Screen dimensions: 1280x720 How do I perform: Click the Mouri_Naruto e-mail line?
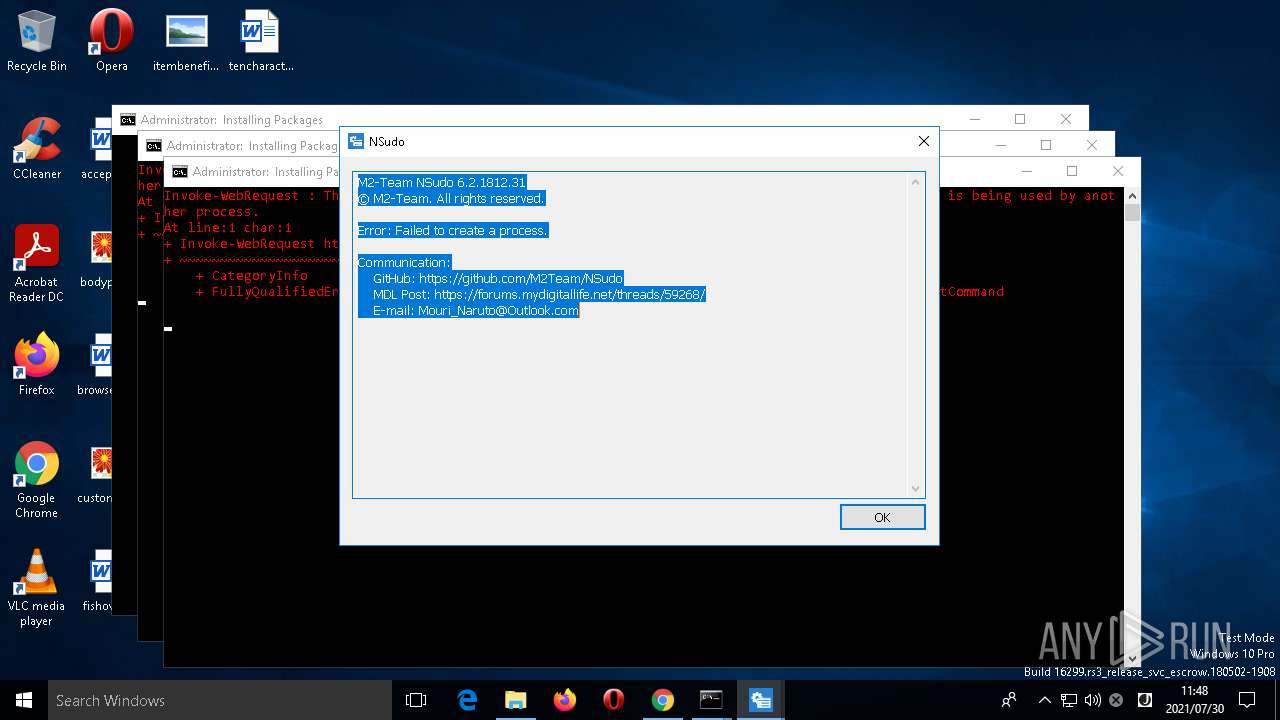pos(475,310)
